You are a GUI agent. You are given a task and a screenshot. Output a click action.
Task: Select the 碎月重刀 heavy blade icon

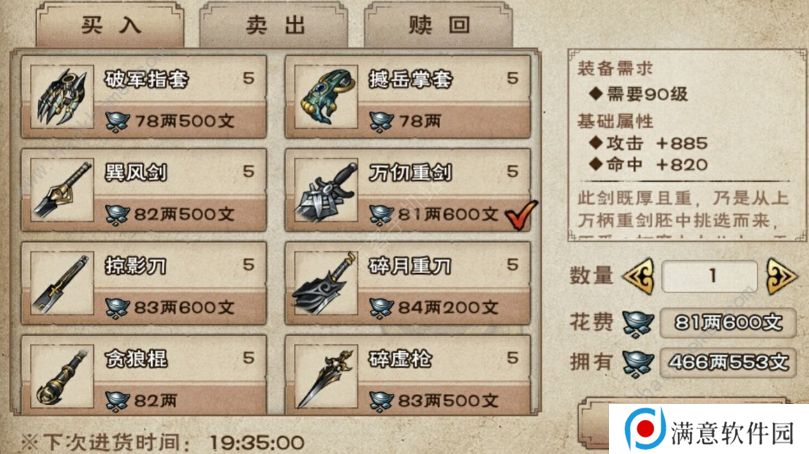click(326, 283)
